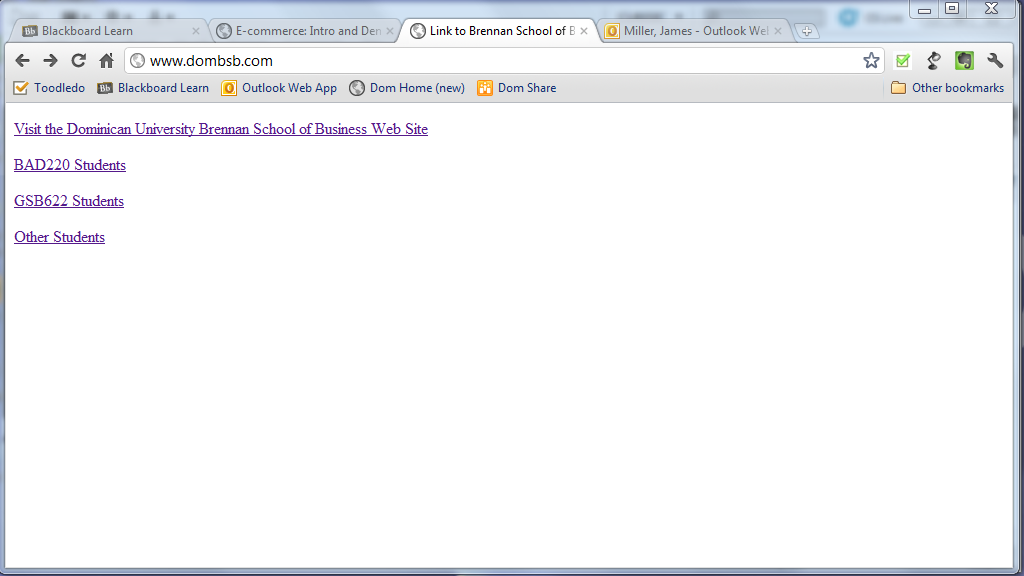Image resolution: width=1024 pixels, height=576 pixels.
Task: Open the Toodledo bookmark
Action: pos(49,88)
